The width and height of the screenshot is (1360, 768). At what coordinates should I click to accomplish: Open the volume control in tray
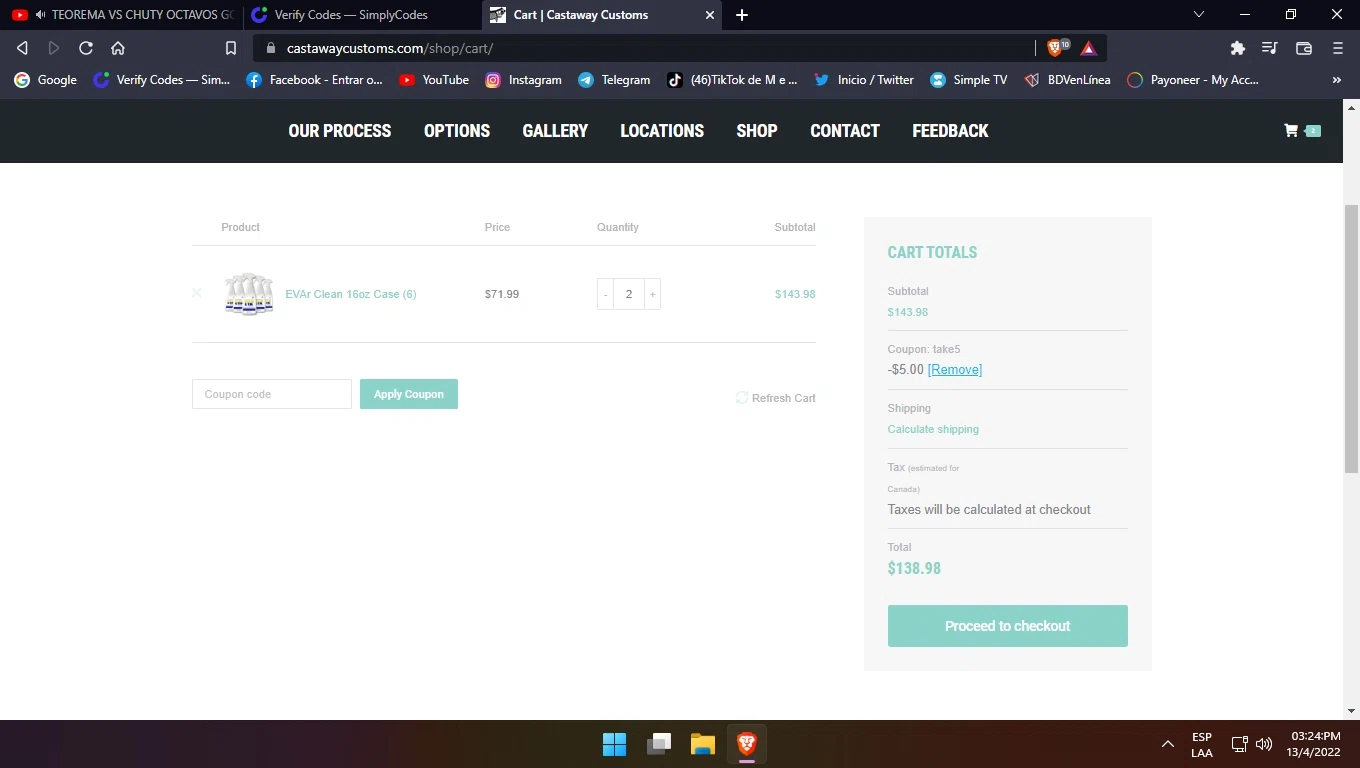click(x=1264, y=744)
